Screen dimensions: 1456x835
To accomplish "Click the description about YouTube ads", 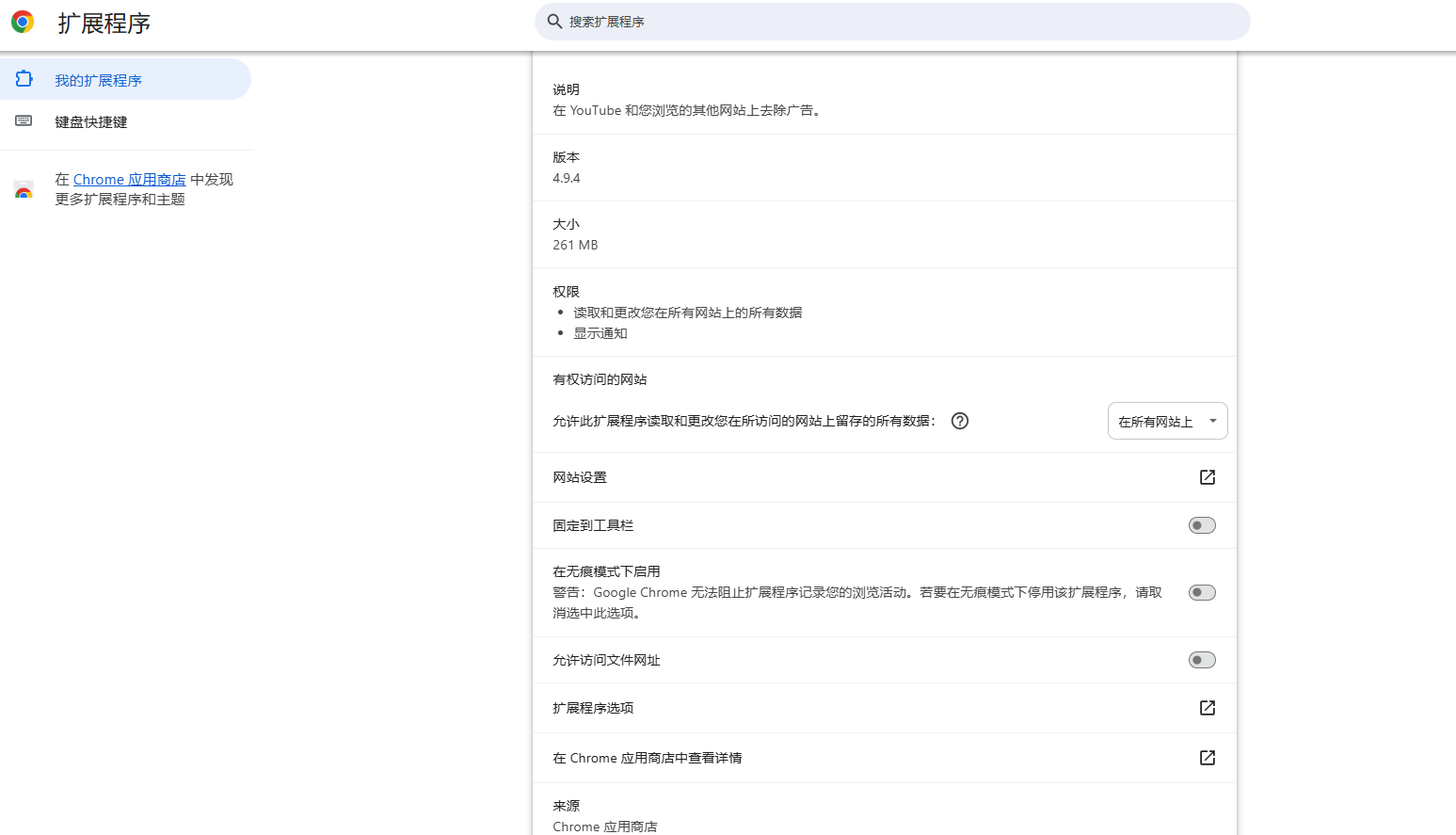I will (688, 110).
